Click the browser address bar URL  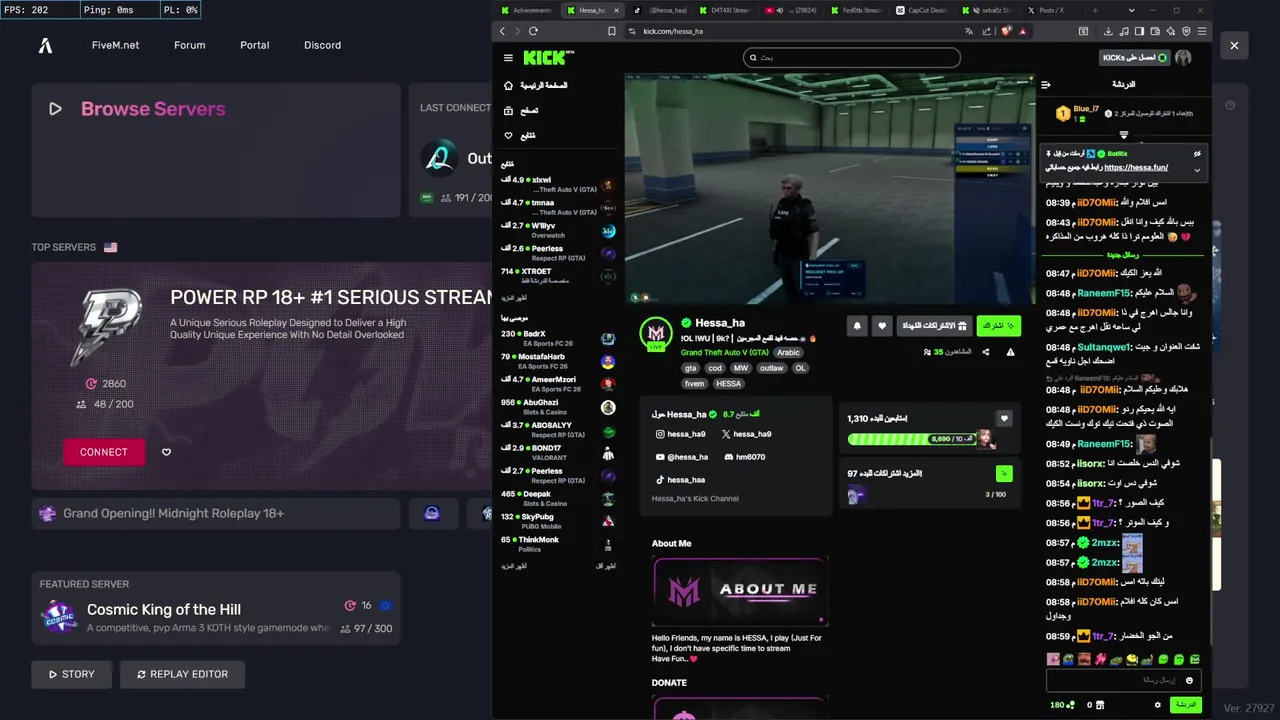(x=673, y=31)
